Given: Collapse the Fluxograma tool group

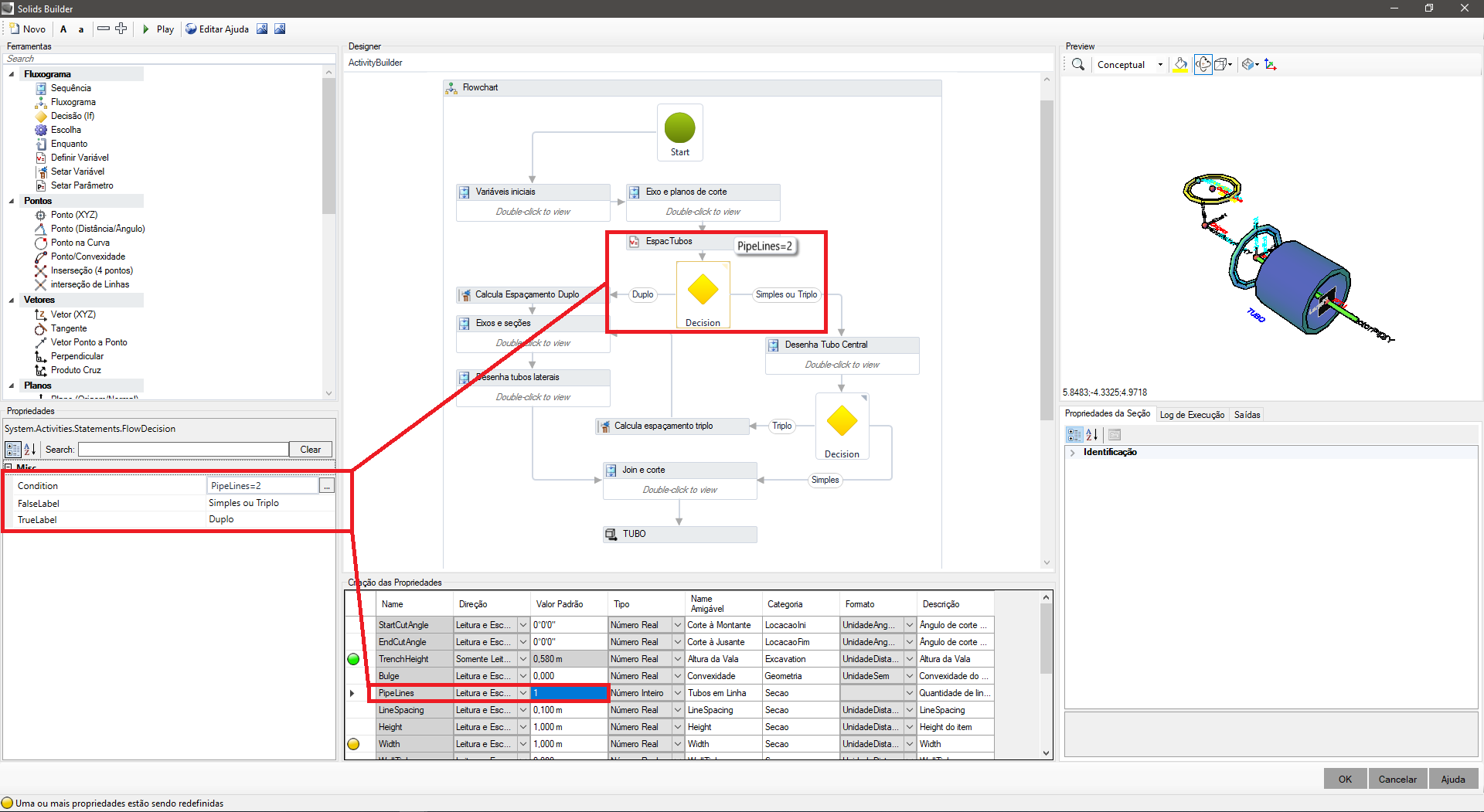Looking at the screenshot, I should click(x=12, y=74).
